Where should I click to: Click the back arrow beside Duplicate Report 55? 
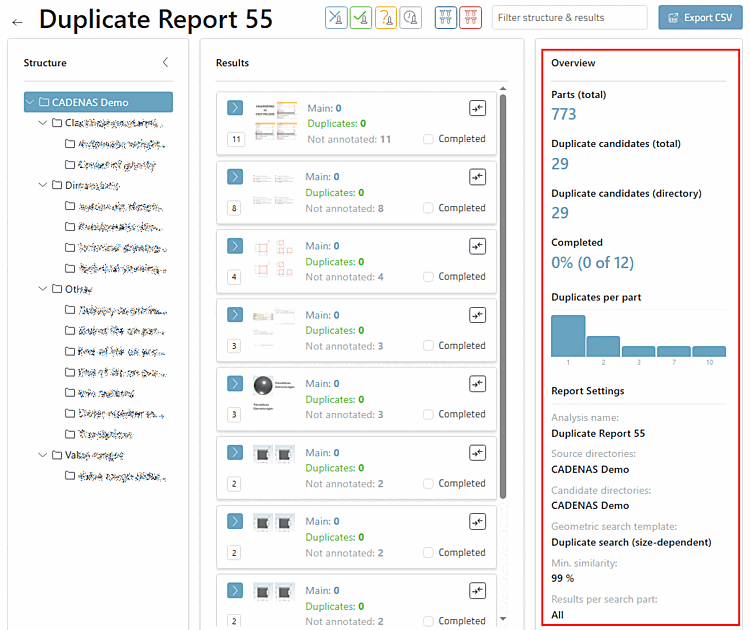[17, 22]
